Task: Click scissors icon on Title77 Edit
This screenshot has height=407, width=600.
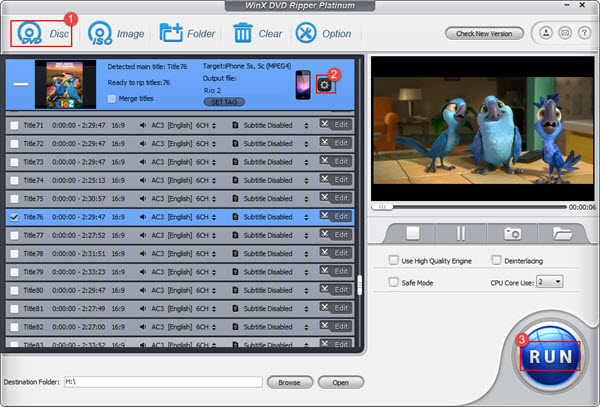Action: 325,234
